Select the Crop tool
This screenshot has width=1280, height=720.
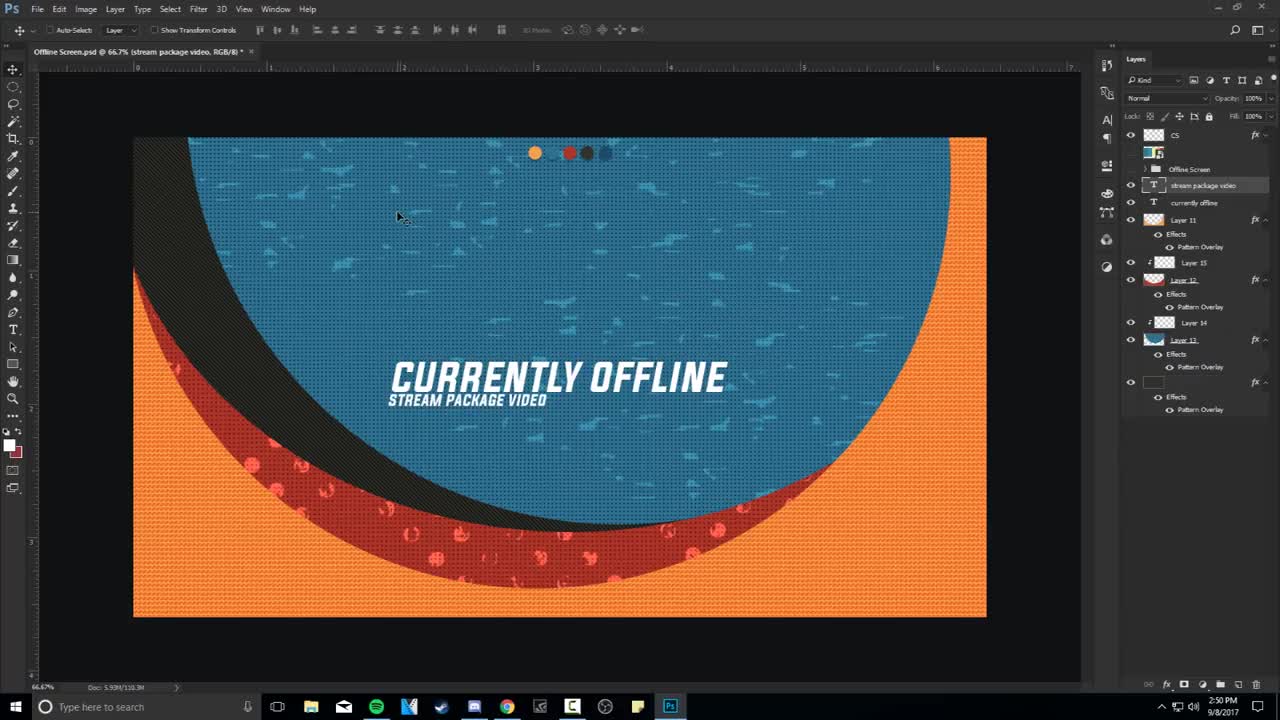click(13, 139)
